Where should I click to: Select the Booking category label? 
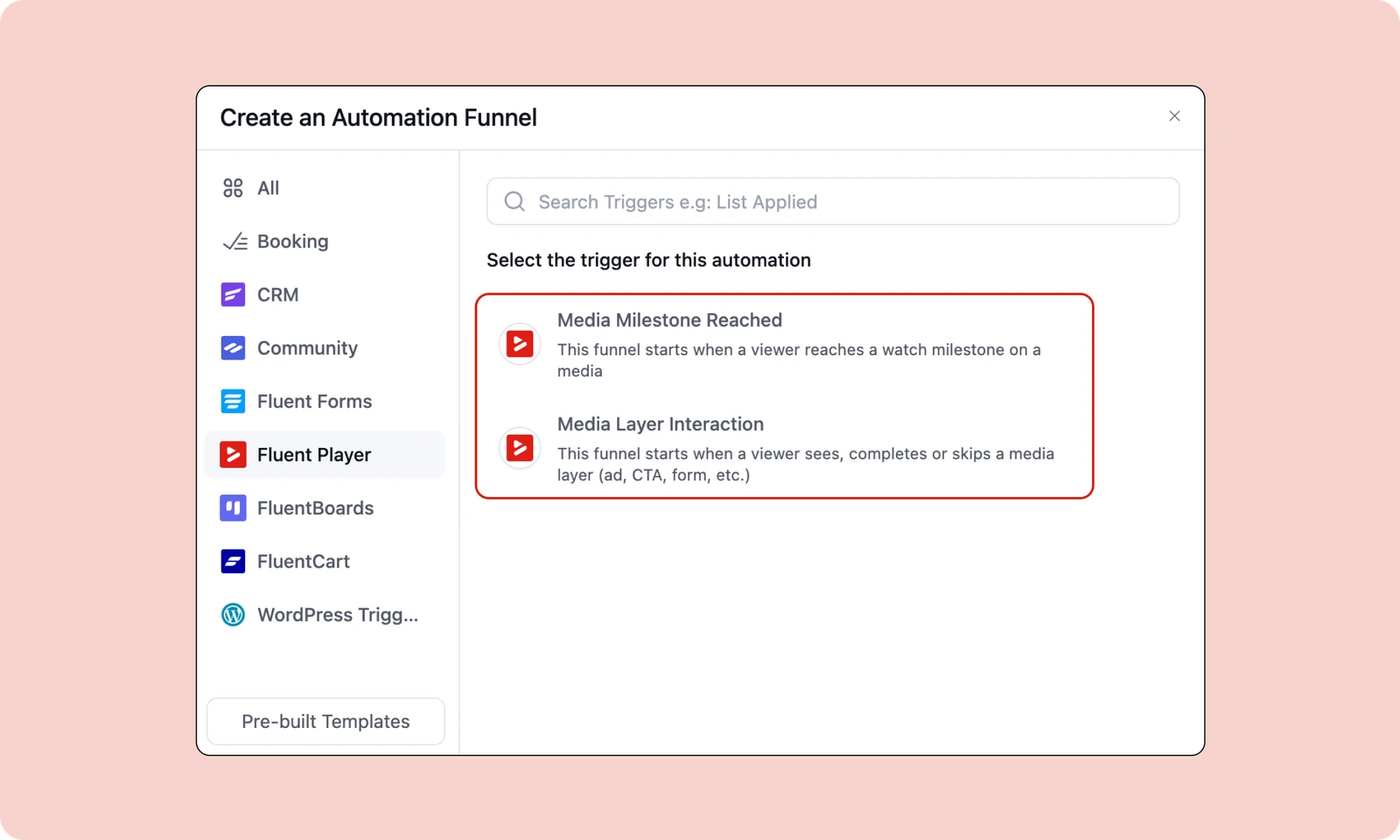point(293,241)
